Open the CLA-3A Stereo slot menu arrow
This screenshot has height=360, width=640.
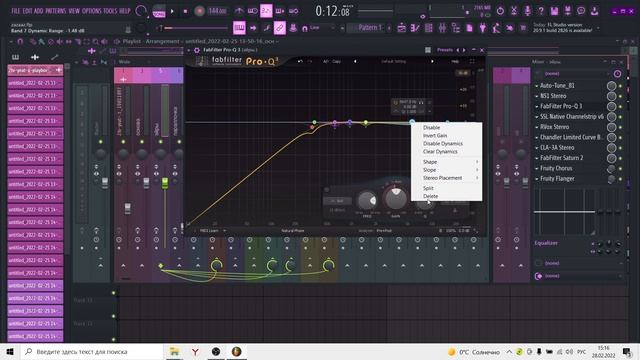(537, 148)
